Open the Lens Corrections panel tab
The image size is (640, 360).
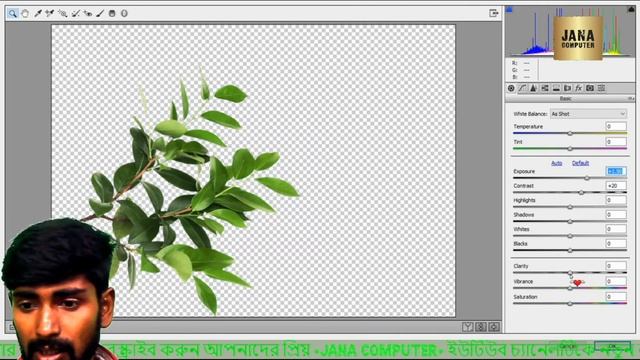pyautogui.click(x=567, y=88)
